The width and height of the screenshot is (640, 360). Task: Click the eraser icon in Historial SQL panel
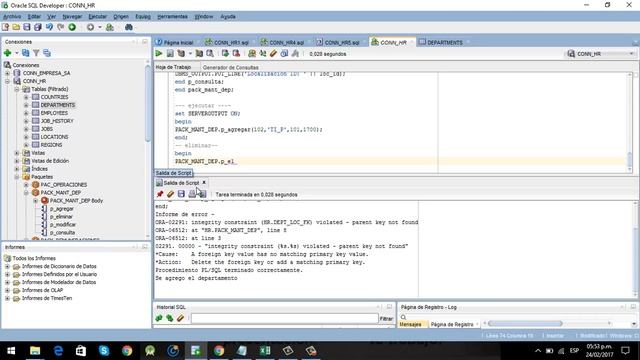[180, 318]
